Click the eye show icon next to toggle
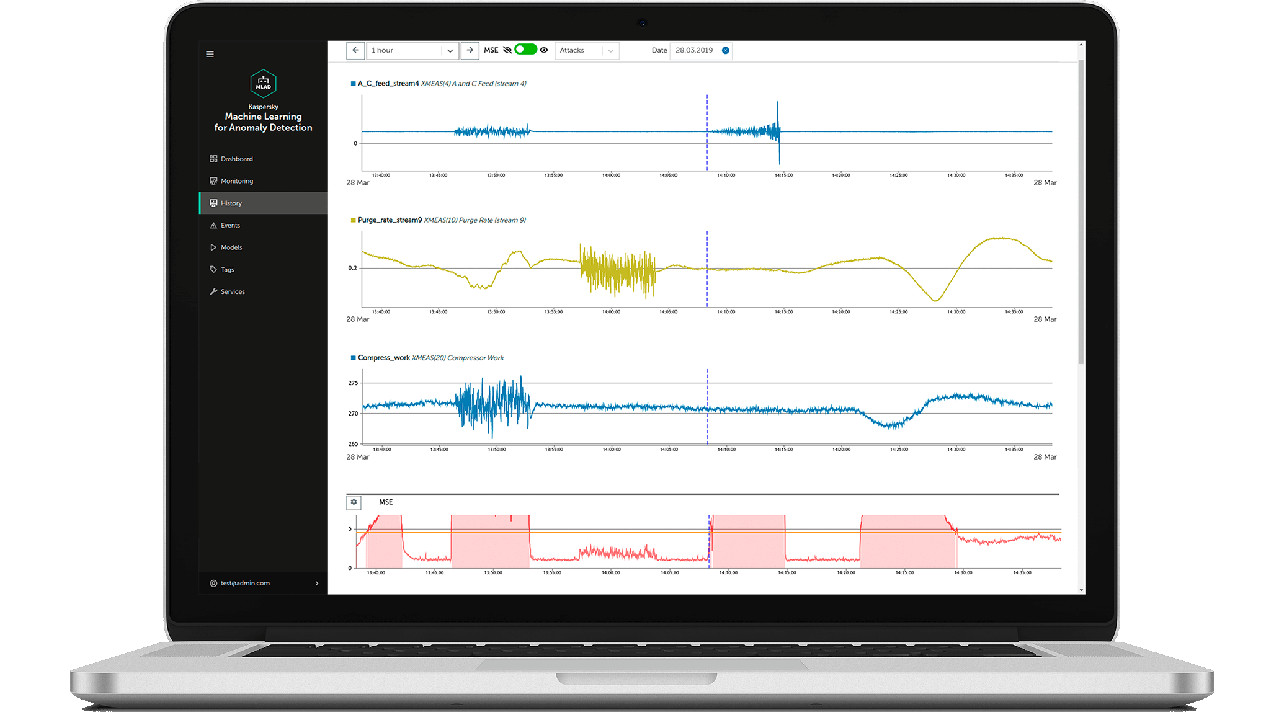 (544, 49)
